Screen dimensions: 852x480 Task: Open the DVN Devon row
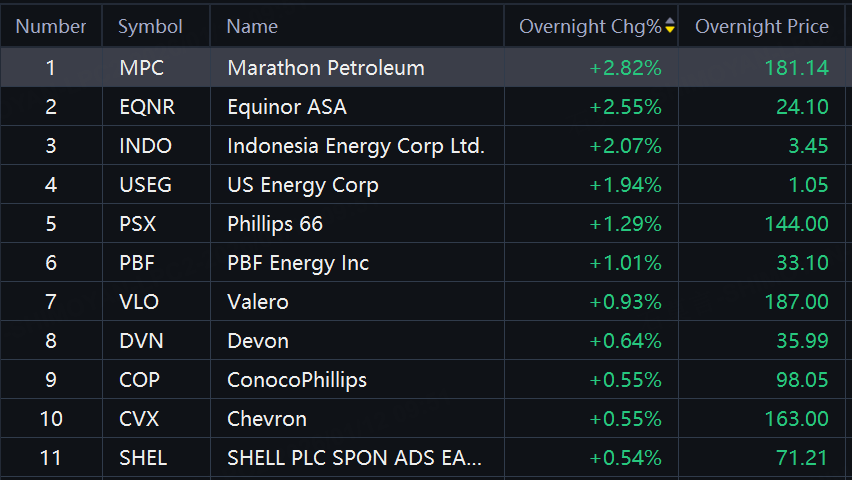[258, 341]
